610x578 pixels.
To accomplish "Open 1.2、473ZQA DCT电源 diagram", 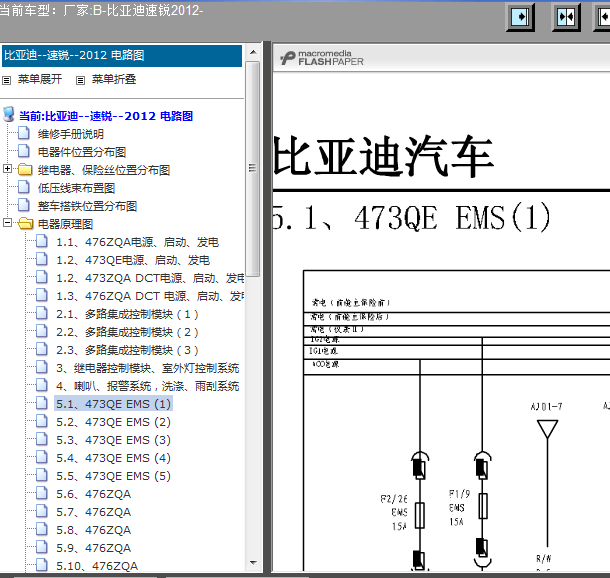I will point(150,278).
